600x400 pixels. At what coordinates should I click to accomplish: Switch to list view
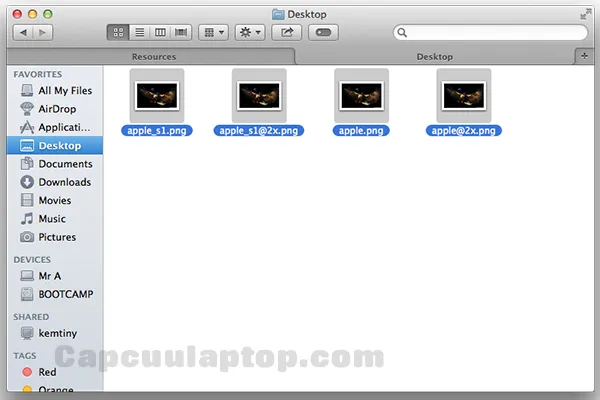click(139, 33)
